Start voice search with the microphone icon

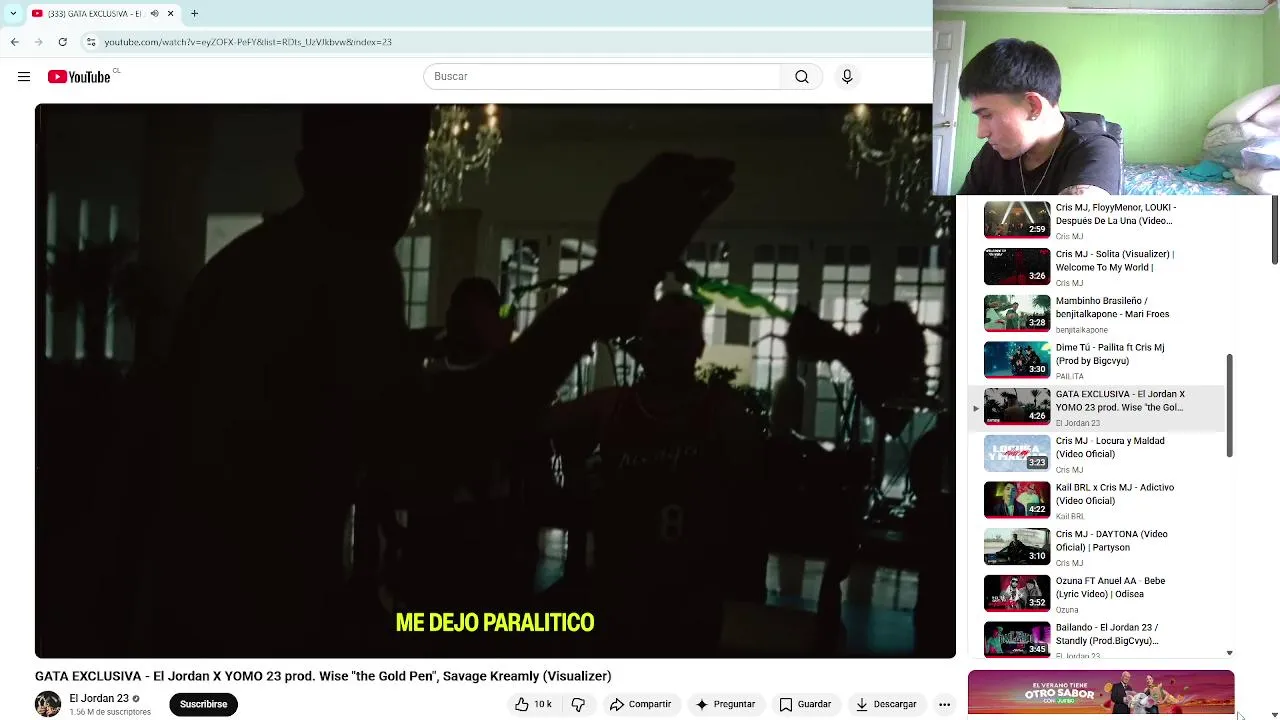click(x=847, y=77)
